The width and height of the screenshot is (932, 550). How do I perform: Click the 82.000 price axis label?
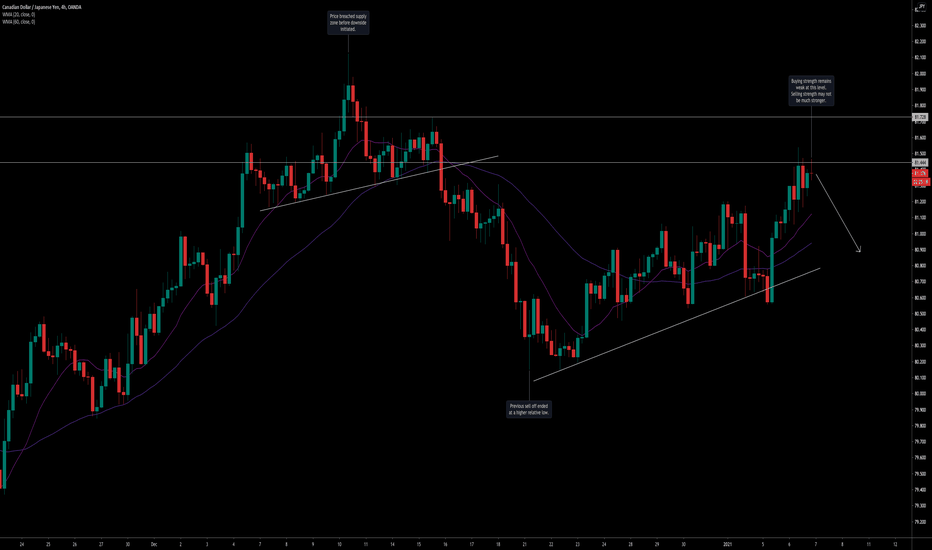tap(920, 74)
